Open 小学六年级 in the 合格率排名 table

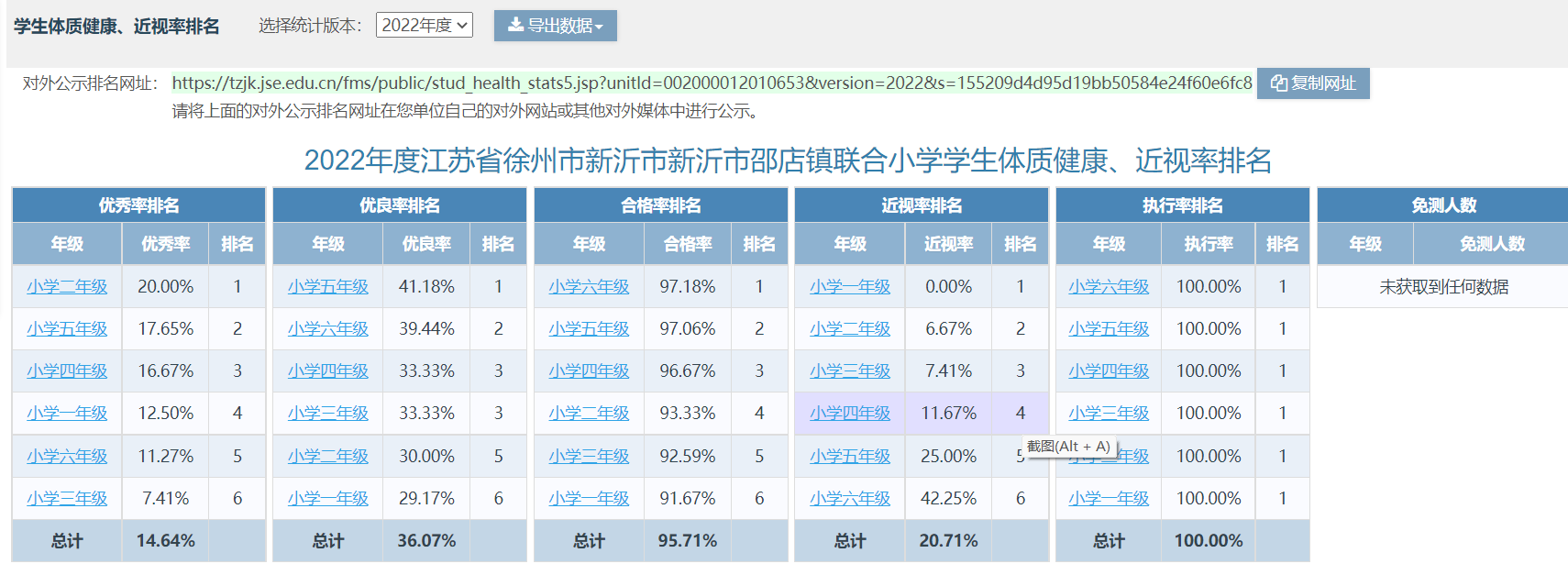pyautogui.click(x=590, y=286)
